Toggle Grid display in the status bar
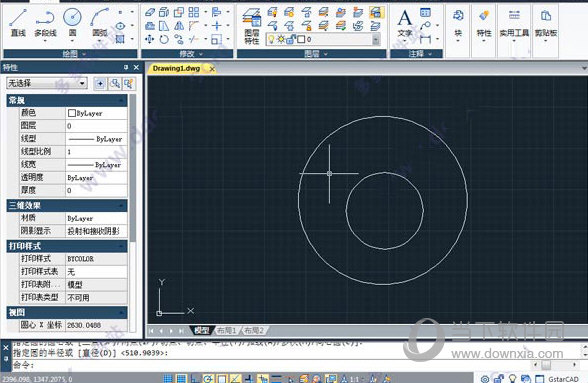The width and height of the screenshot is (588, 383). 181,378
